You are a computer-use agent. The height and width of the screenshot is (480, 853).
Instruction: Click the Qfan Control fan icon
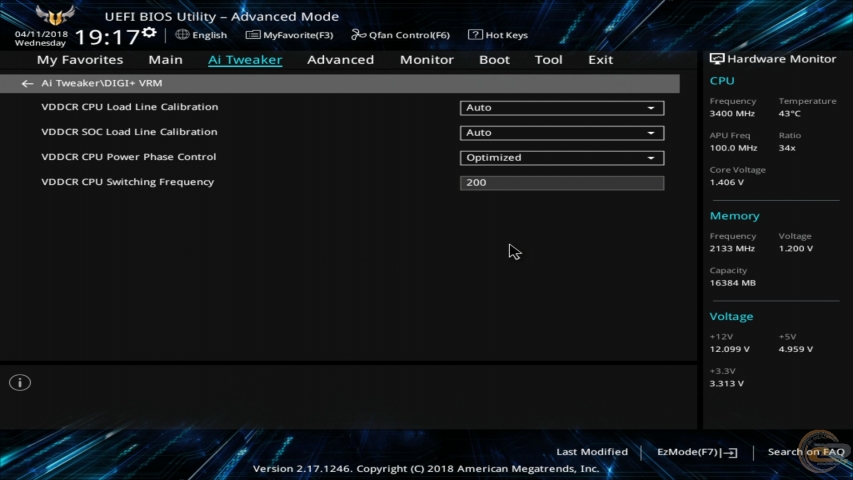[358, 35]
